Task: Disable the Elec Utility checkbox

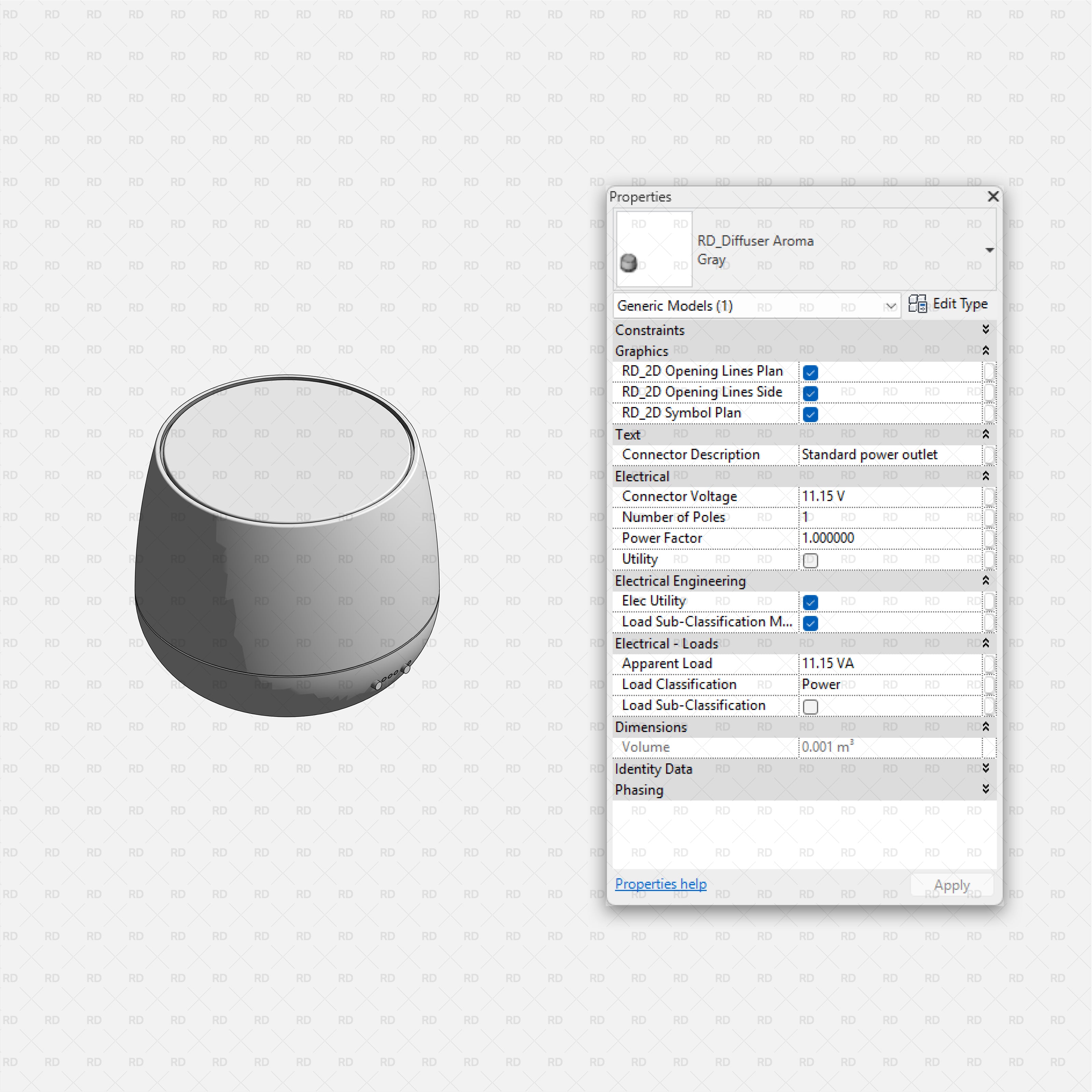Action: [810, 602]
